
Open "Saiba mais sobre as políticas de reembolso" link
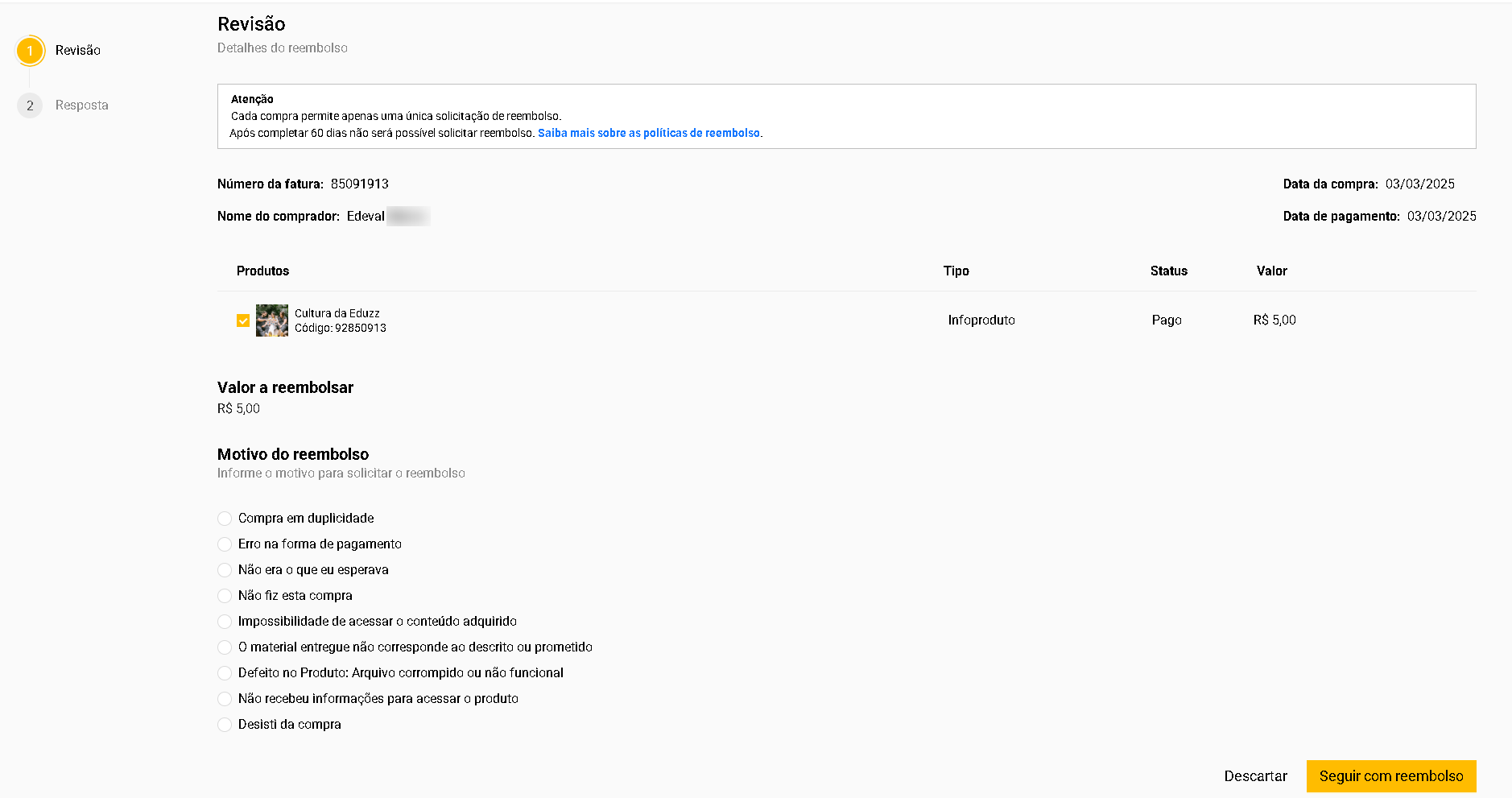point(648,133)
